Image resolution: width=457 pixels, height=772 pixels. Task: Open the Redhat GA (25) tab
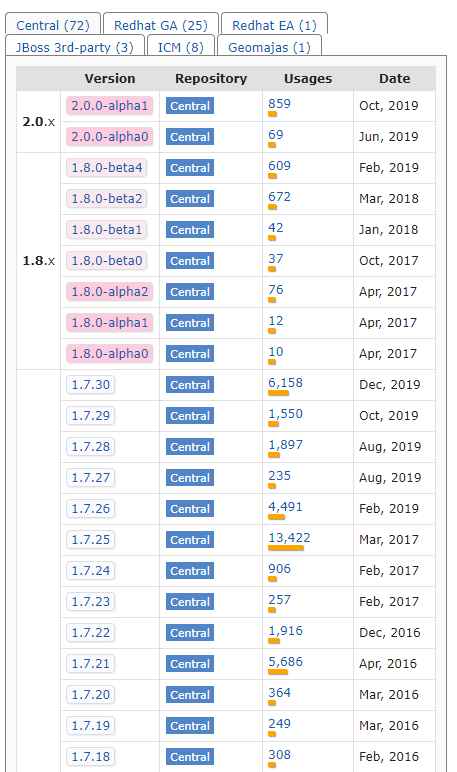tap(161, 25)
